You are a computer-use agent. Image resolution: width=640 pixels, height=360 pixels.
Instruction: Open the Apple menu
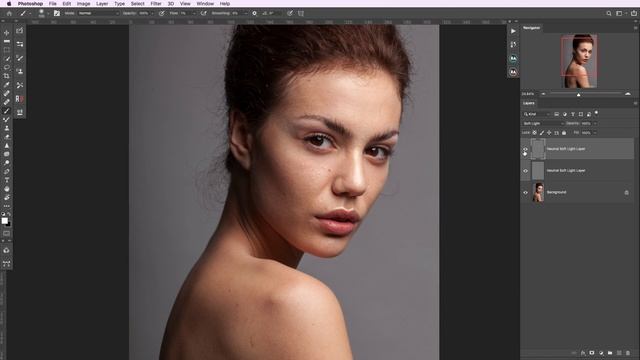pos(9,3)
